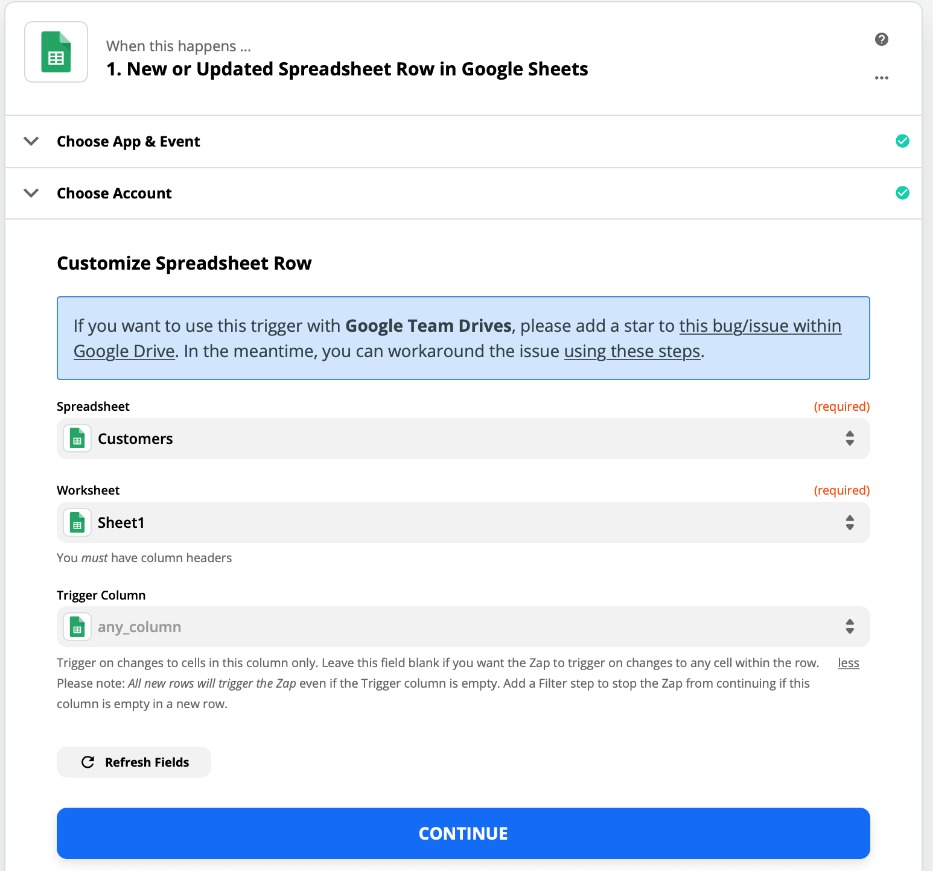Open the three-dot step options menu
The image size is (933, 871).
click(881, 78)
